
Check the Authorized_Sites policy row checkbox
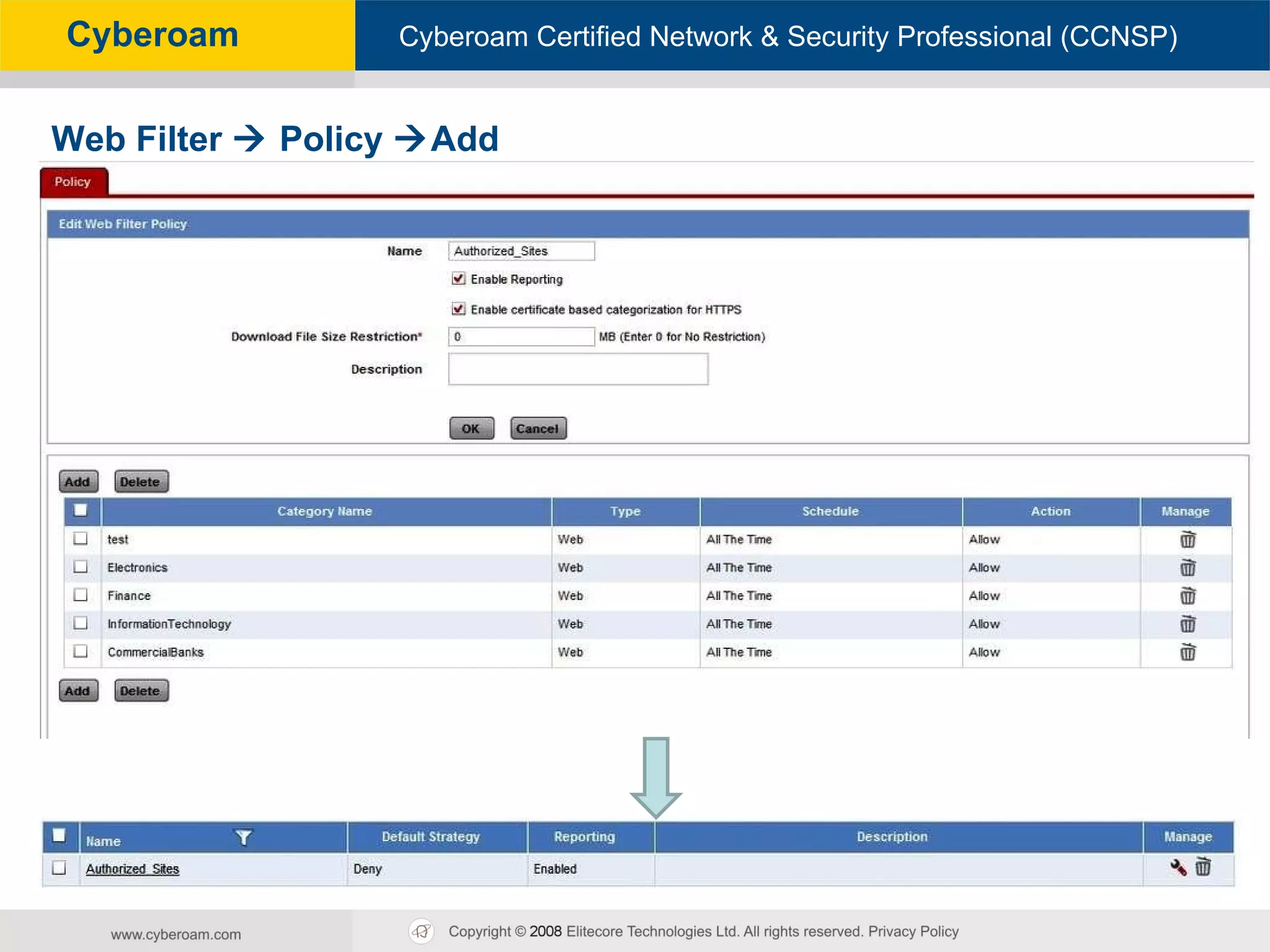(x=59, y=867)
